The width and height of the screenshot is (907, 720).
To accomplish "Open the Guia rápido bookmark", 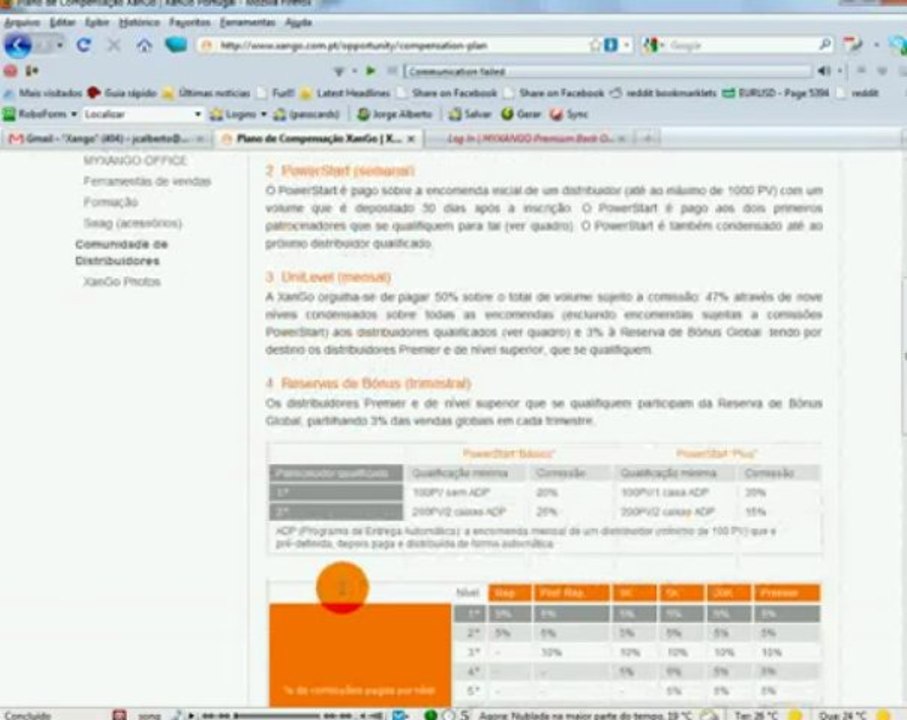I will coord(122,93).
